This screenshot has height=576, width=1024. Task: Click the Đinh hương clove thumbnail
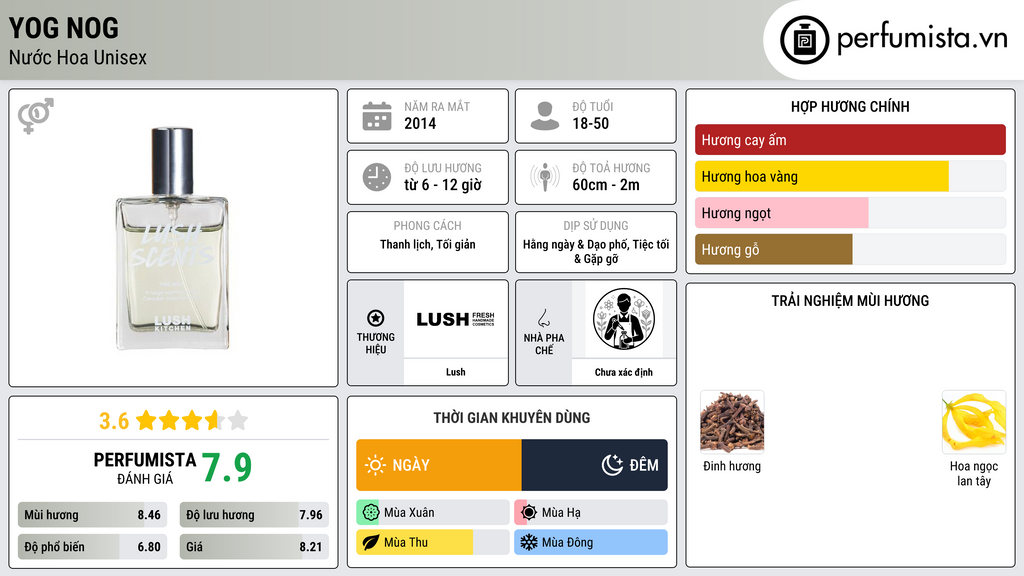(x=732, y=422)
